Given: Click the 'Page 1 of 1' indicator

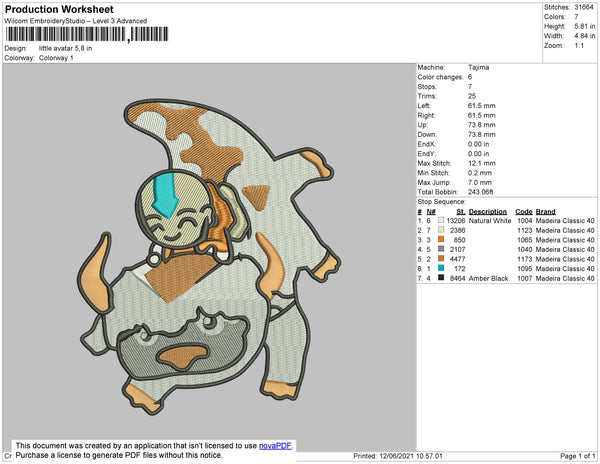Looking at the screenshot, I should [577, 456].
